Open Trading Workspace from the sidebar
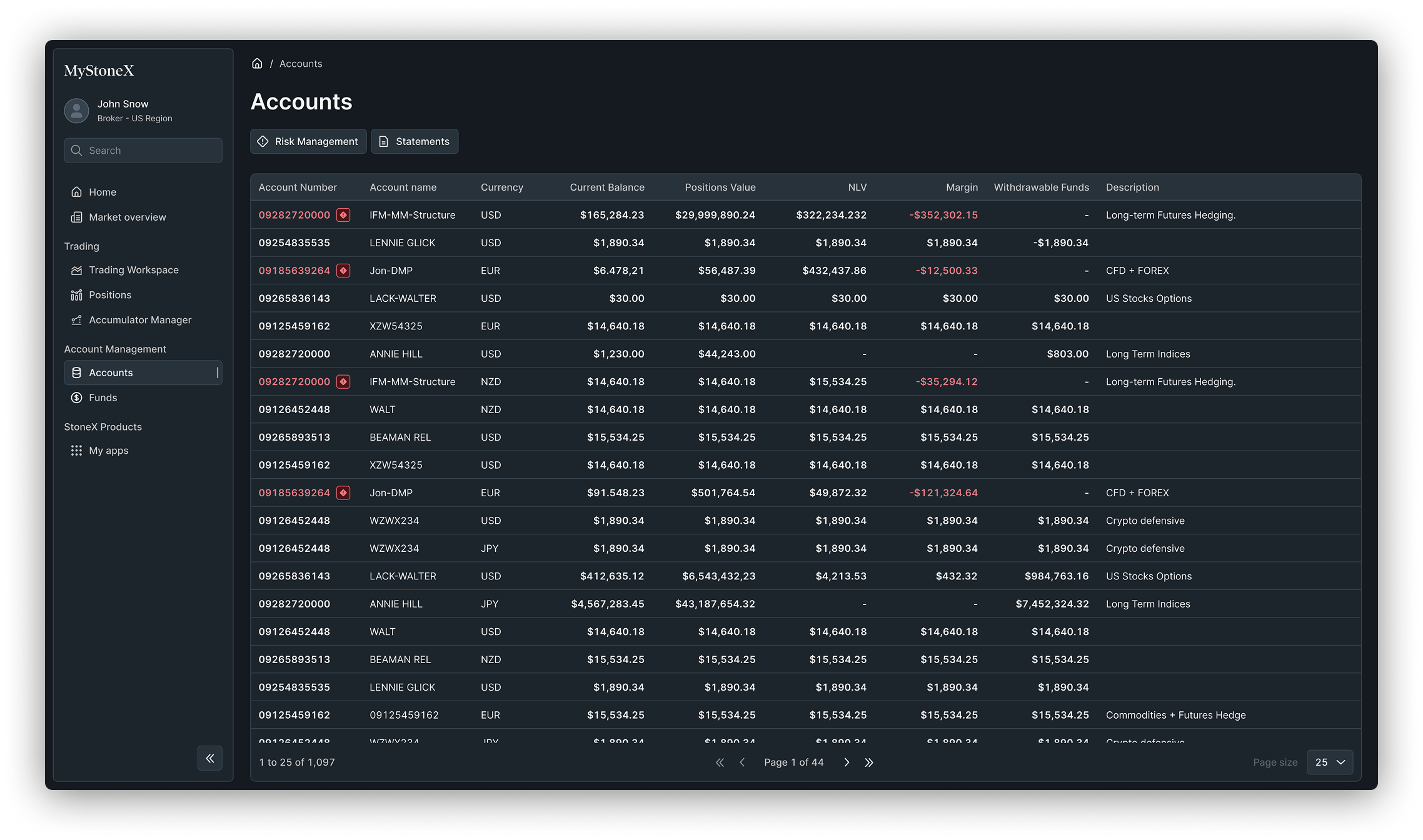 (133, 270)
